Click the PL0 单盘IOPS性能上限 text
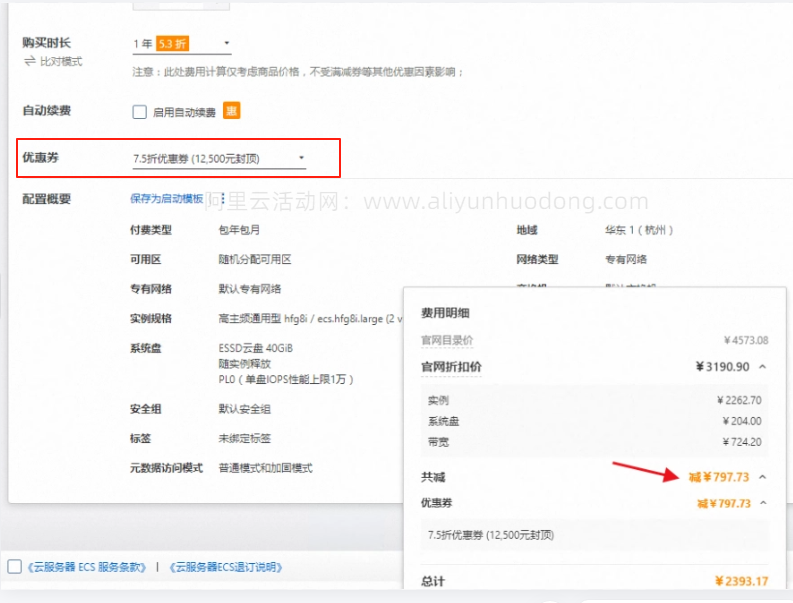The width and height of the screenshot is (793, 603). coord(286,379)
